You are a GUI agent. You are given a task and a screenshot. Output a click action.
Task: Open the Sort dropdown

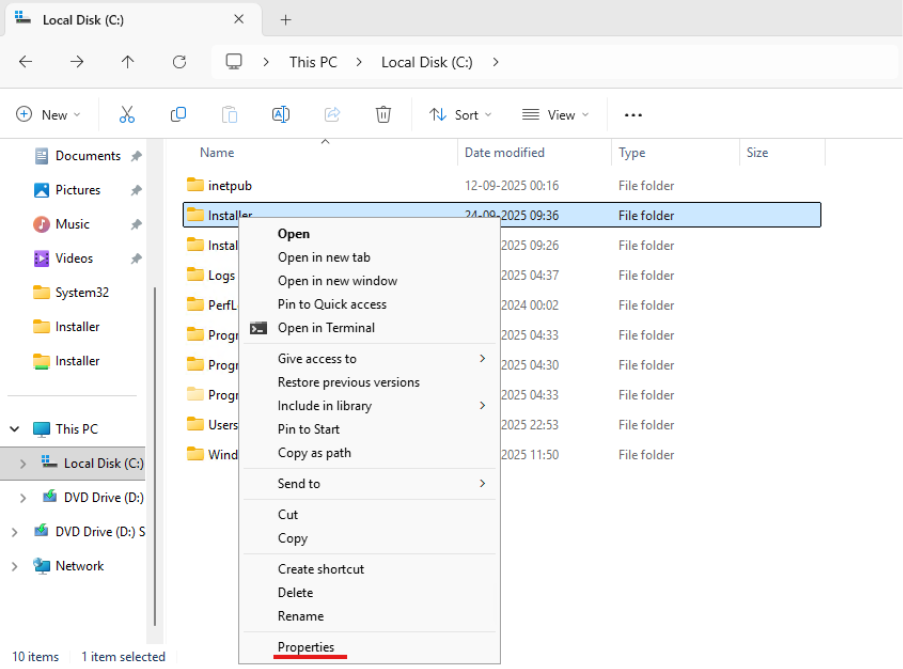(459, 114)
